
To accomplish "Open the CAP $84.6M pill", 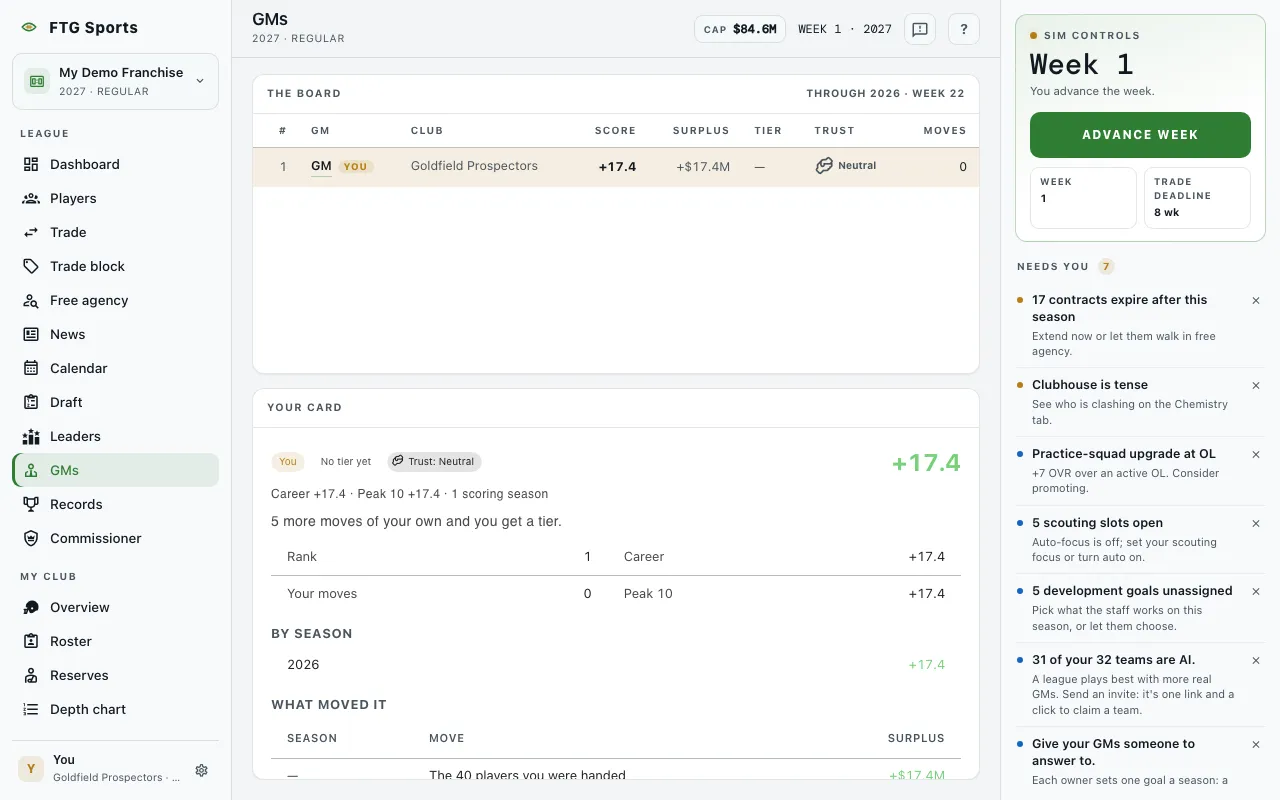I will click(740, 29).
